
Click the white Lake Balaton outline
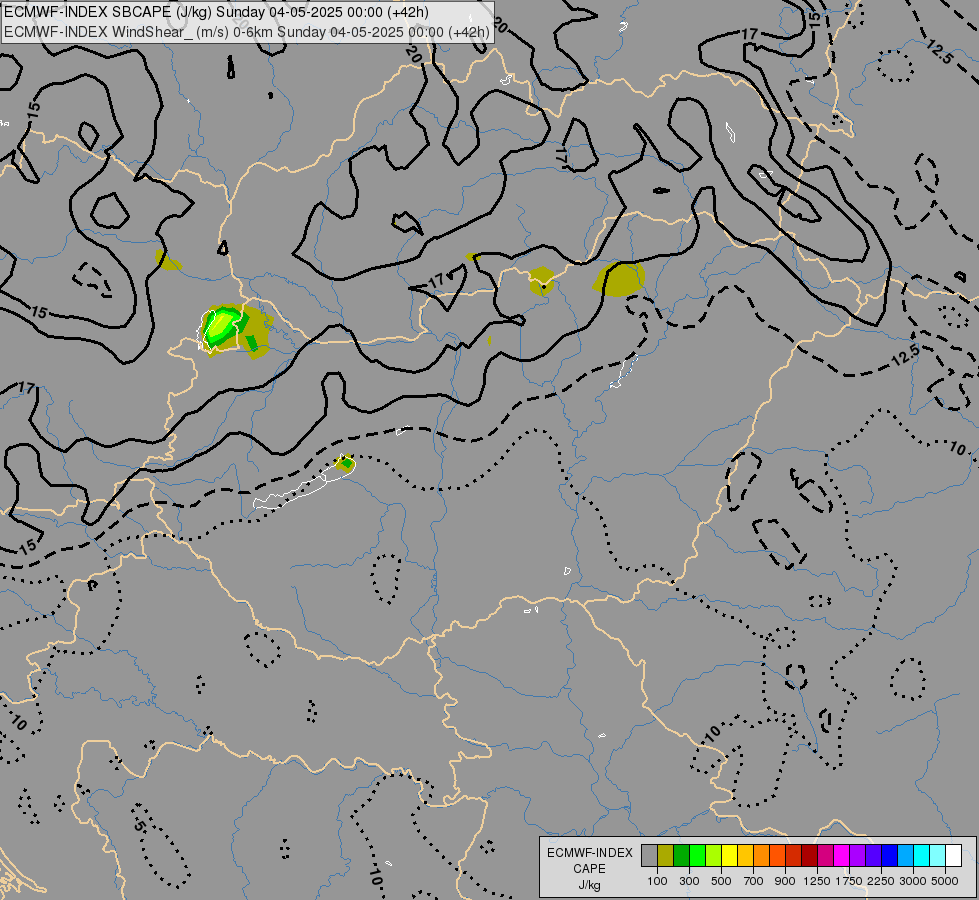pyautogui.click(x=304, y=483)
